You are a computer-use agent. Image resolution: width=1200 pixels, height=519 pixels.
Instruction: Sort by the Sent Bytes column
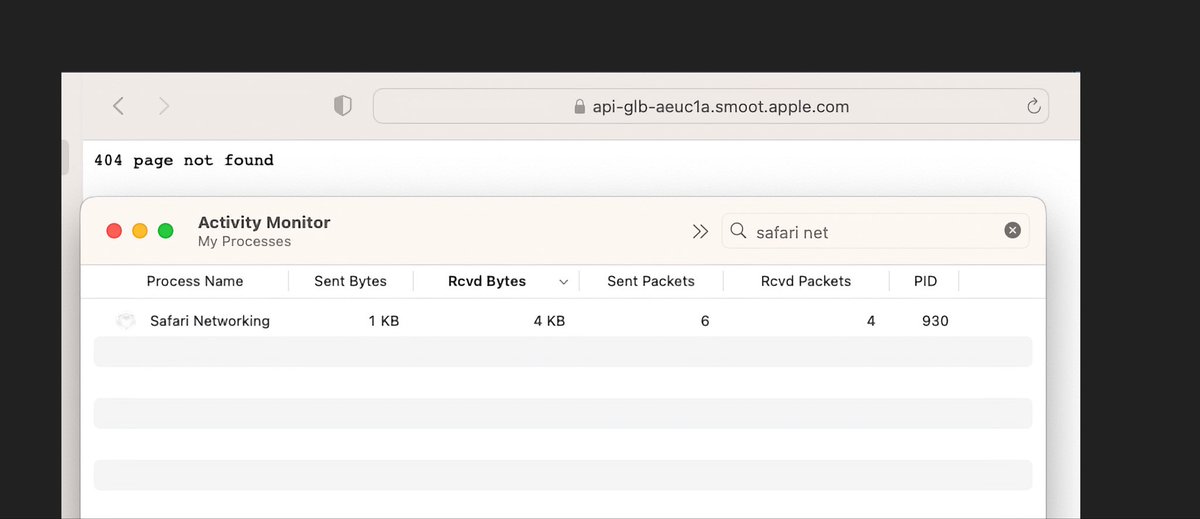[350, 281]
